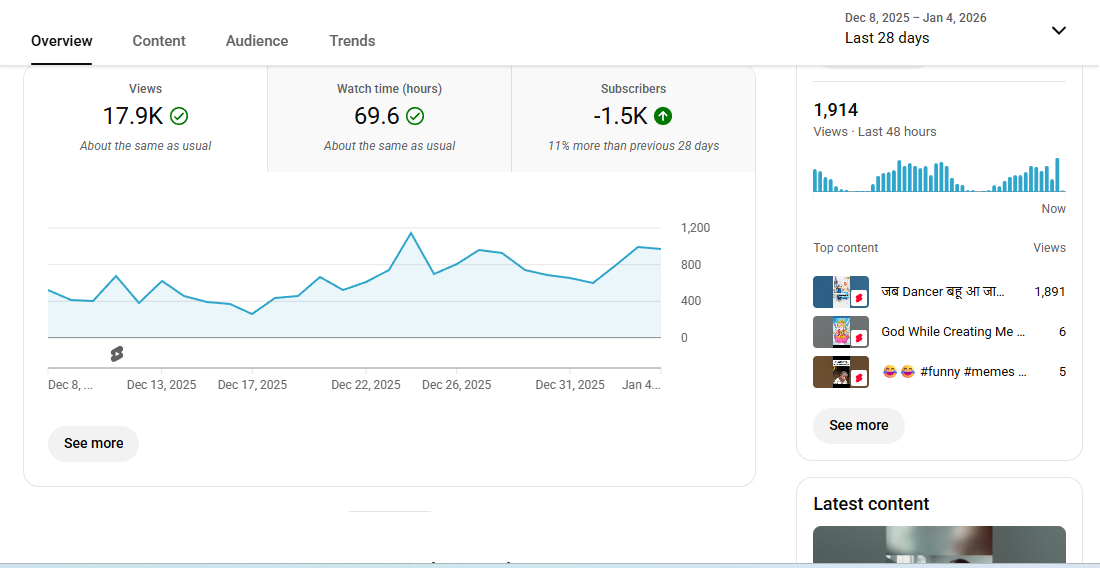This screenshot has width=1100, height=568.
Task: Open the Dancer video in Top content
Action: [942, 292]
